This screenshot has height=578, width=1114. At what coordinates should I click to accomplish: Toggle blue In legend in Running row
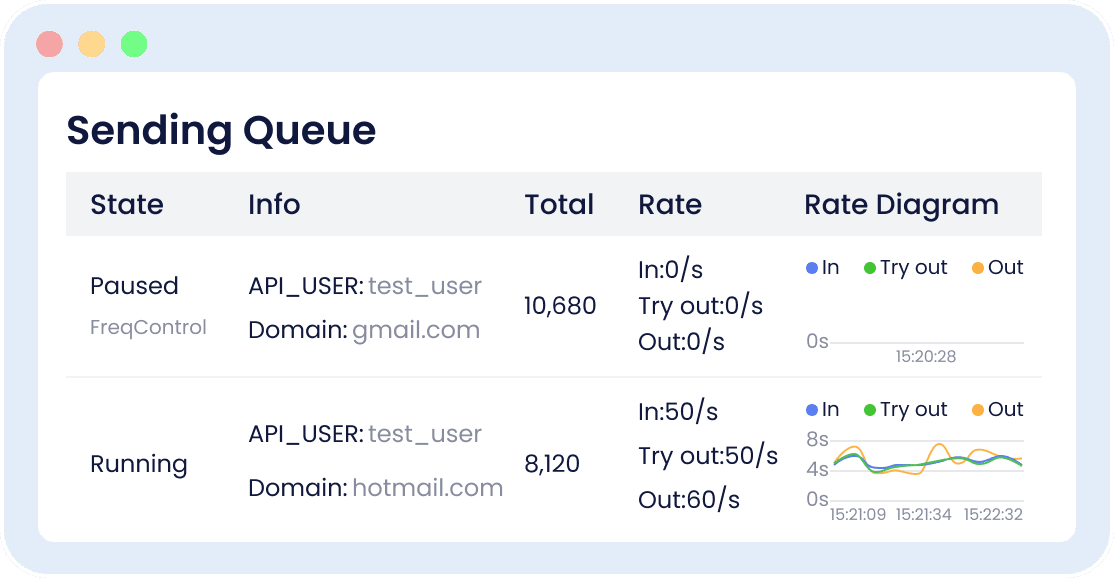(823, 410)
